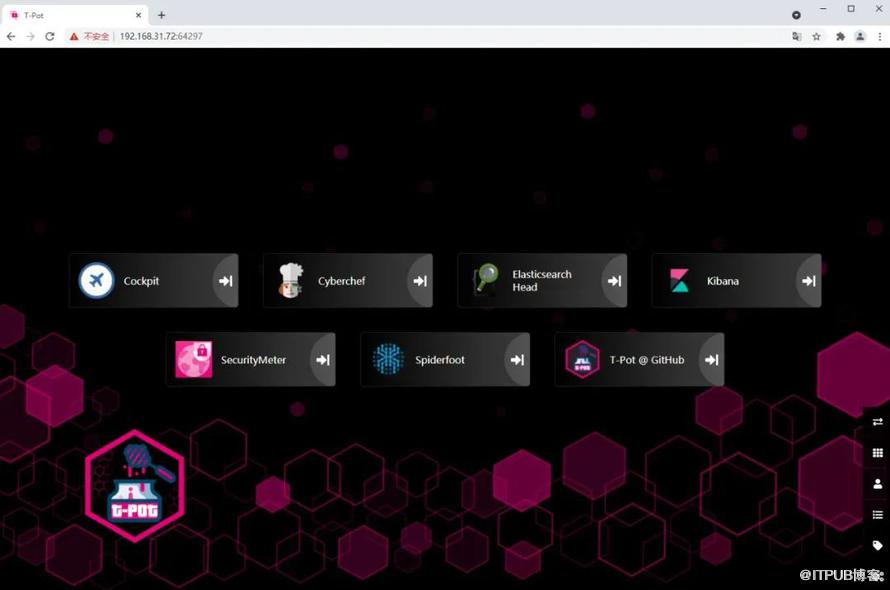The width and height of the screenshot is (890, 590).
Task: Go back with browser back arrow
Action: 11,36
